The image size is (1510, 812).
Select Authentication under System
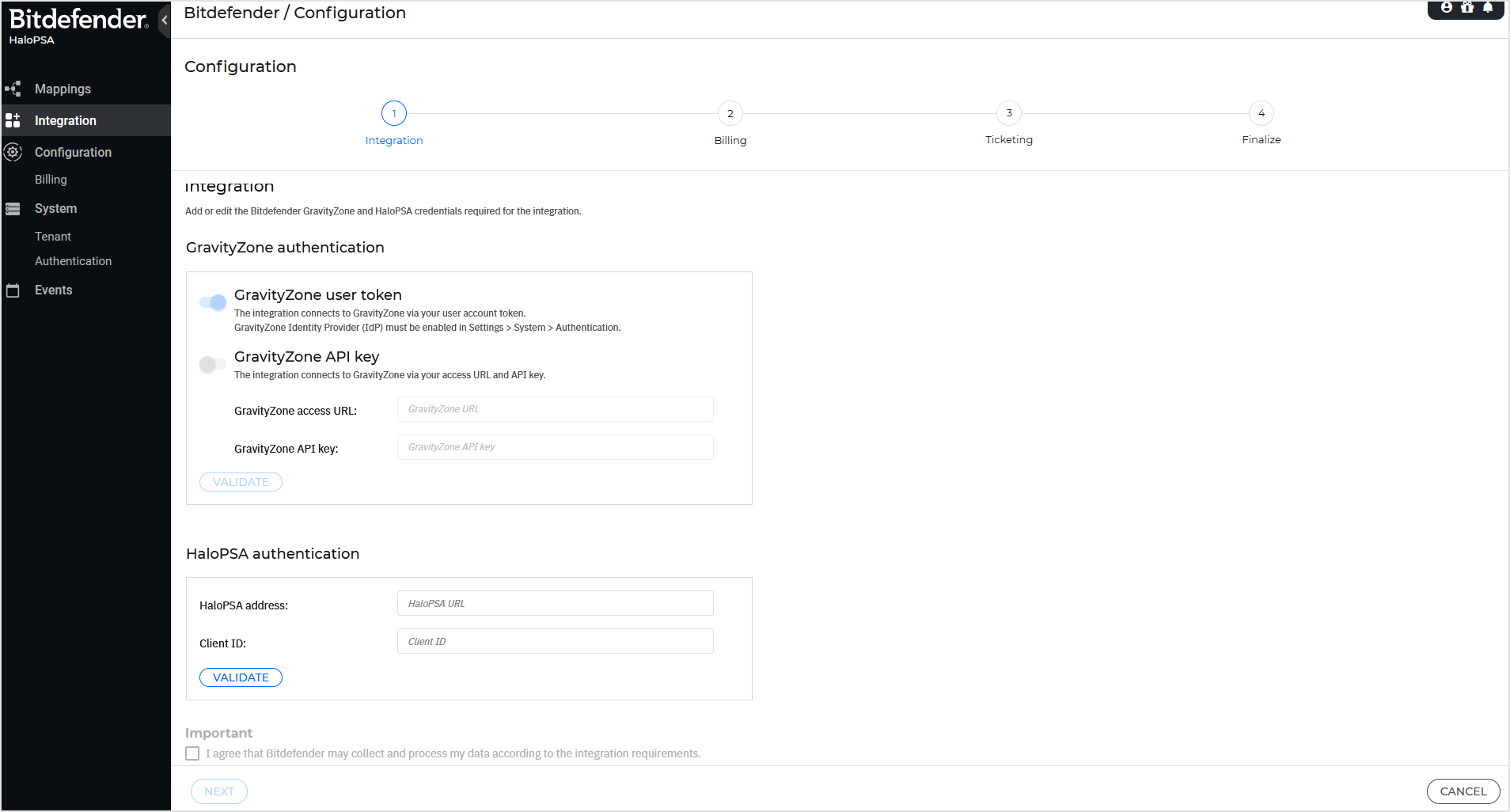click(x=73, y=261)
